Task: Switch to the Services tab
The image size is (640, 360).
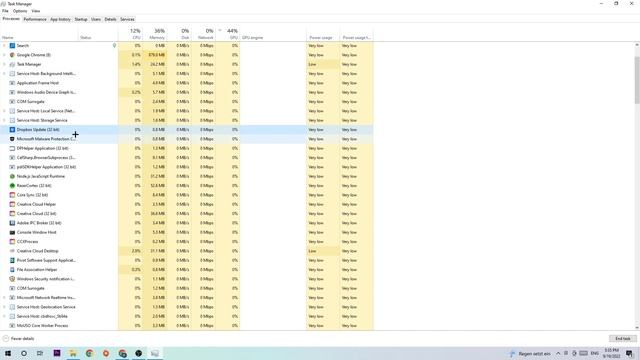Action: 127,19
